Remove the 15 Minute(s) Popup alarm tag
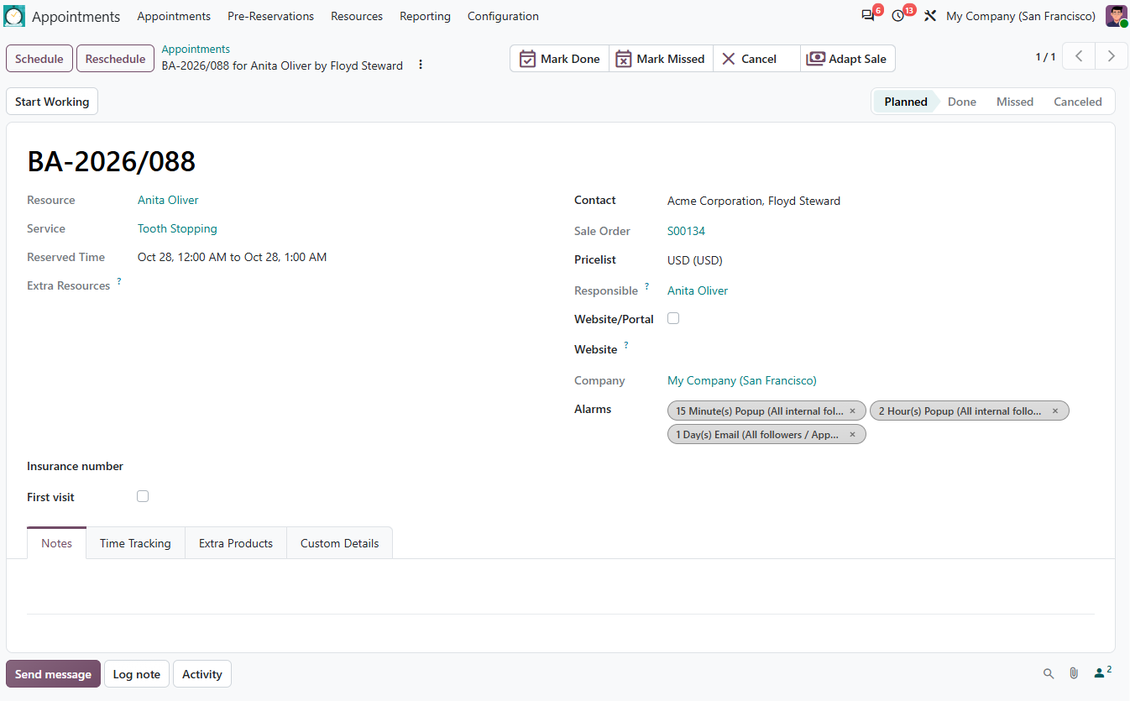Image resolution: width=1130 pixels, height=701 pixels. pos(853,411)
